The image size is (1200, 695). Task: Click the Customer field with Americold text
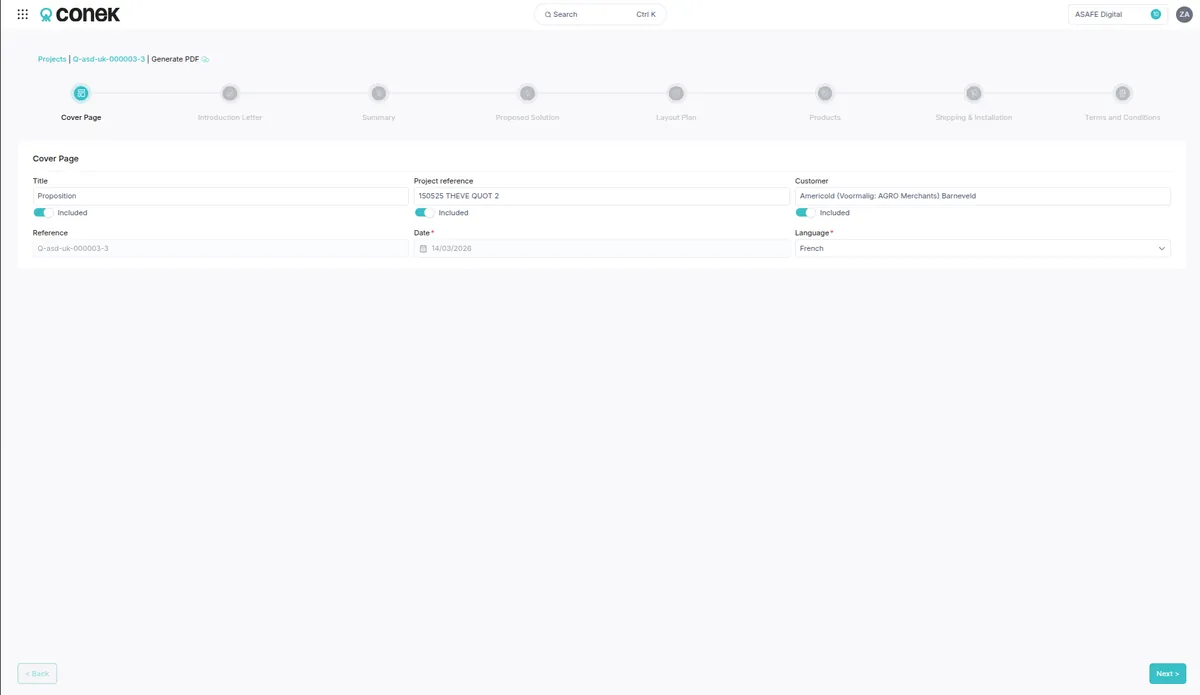pyautogui.click(x=982, y=196)
